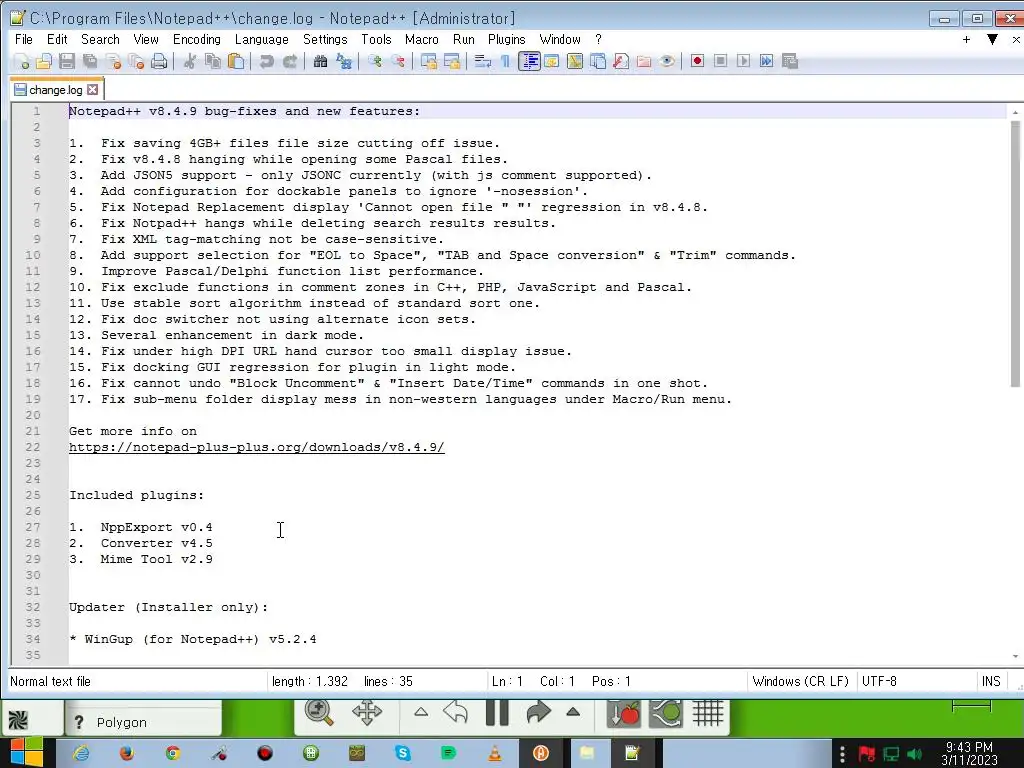Screen dimensions: 1024x768
Task: Click the vertical scrollbar thumb in the editor
Action: pos(1015,254)
